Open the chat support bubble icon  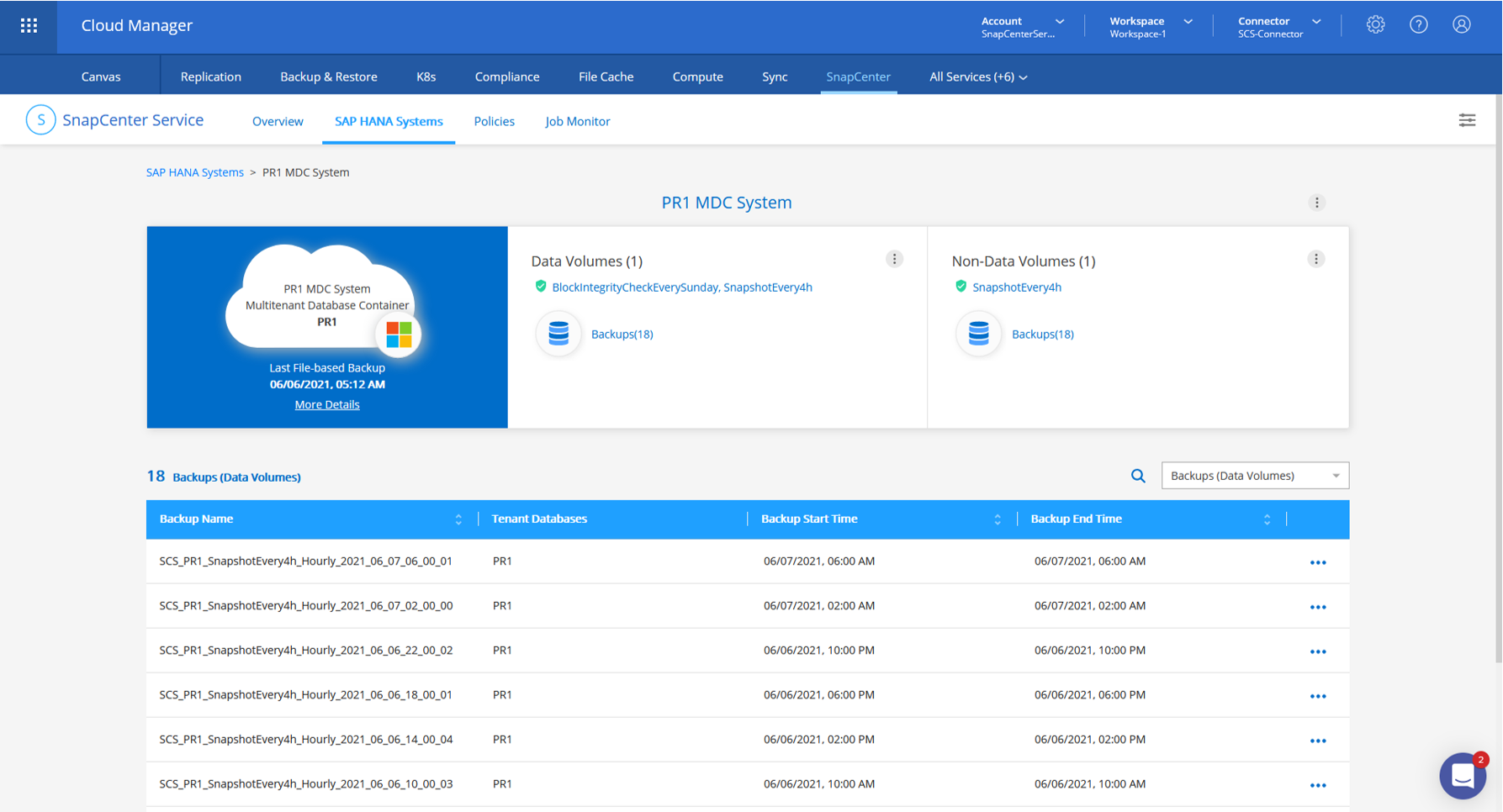pos(1462,775)
